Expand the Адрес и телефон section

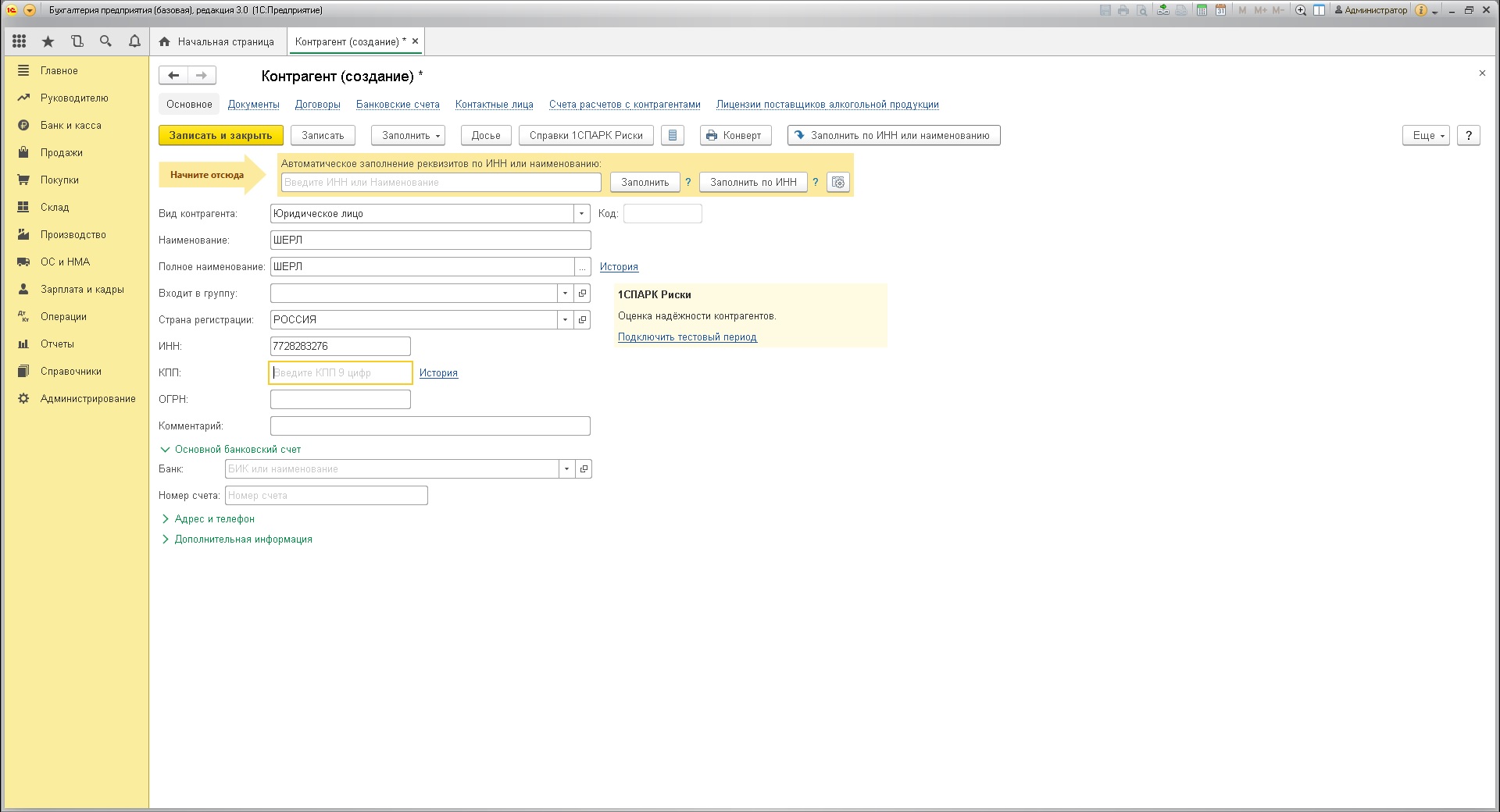tap(214, 519)
